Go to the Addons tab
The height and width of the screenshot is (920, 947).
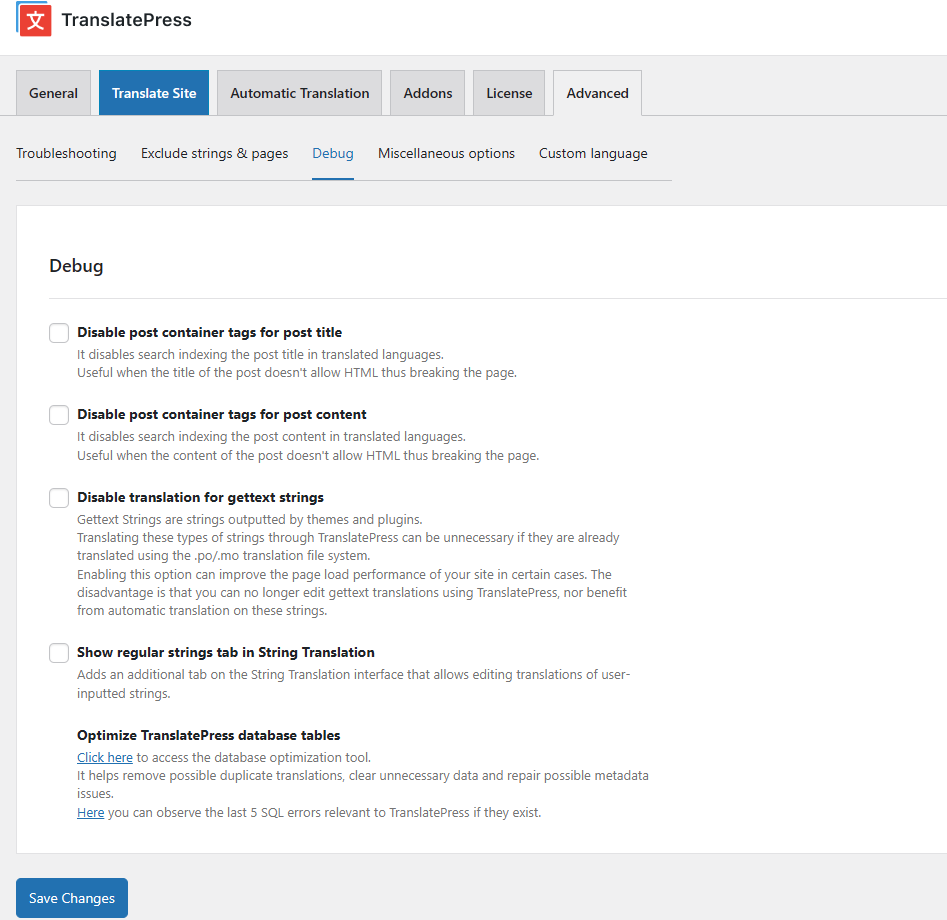(428, 93)
